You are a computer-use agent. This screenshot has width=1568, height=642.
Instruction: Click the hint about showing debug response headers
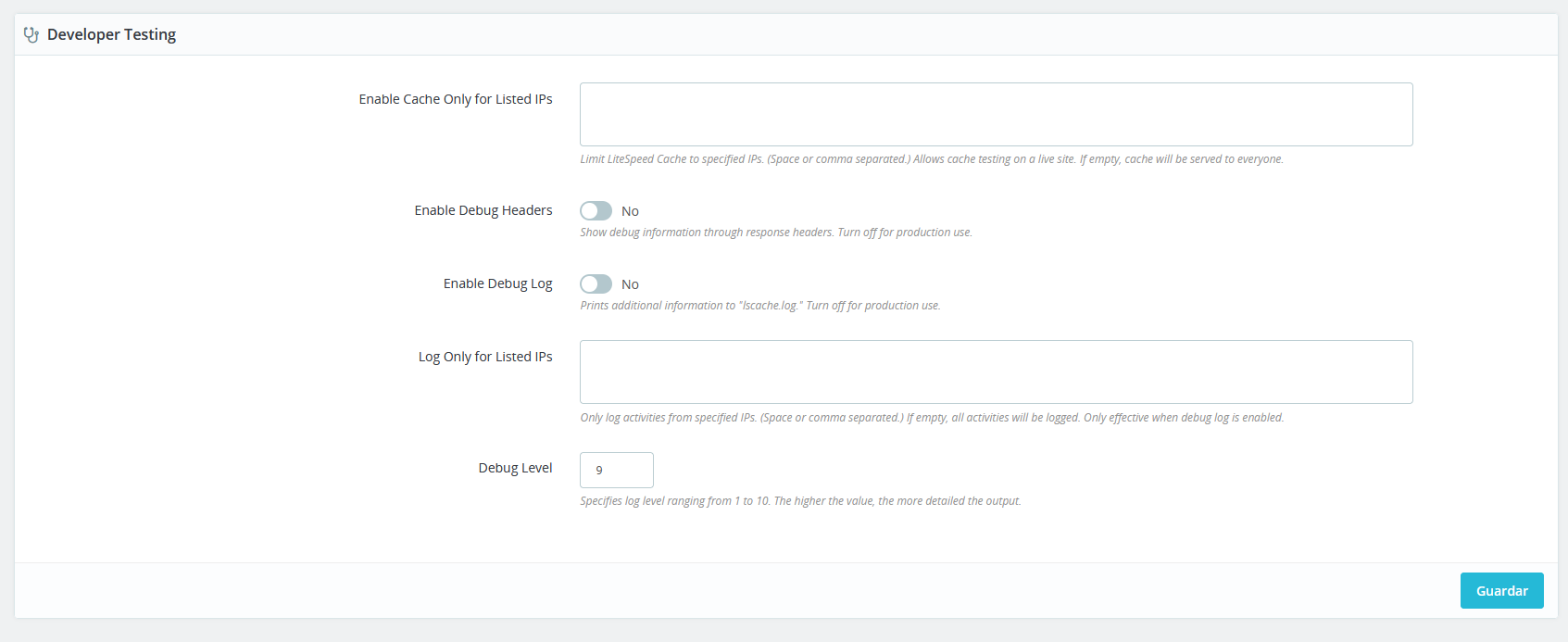point(775,233)
